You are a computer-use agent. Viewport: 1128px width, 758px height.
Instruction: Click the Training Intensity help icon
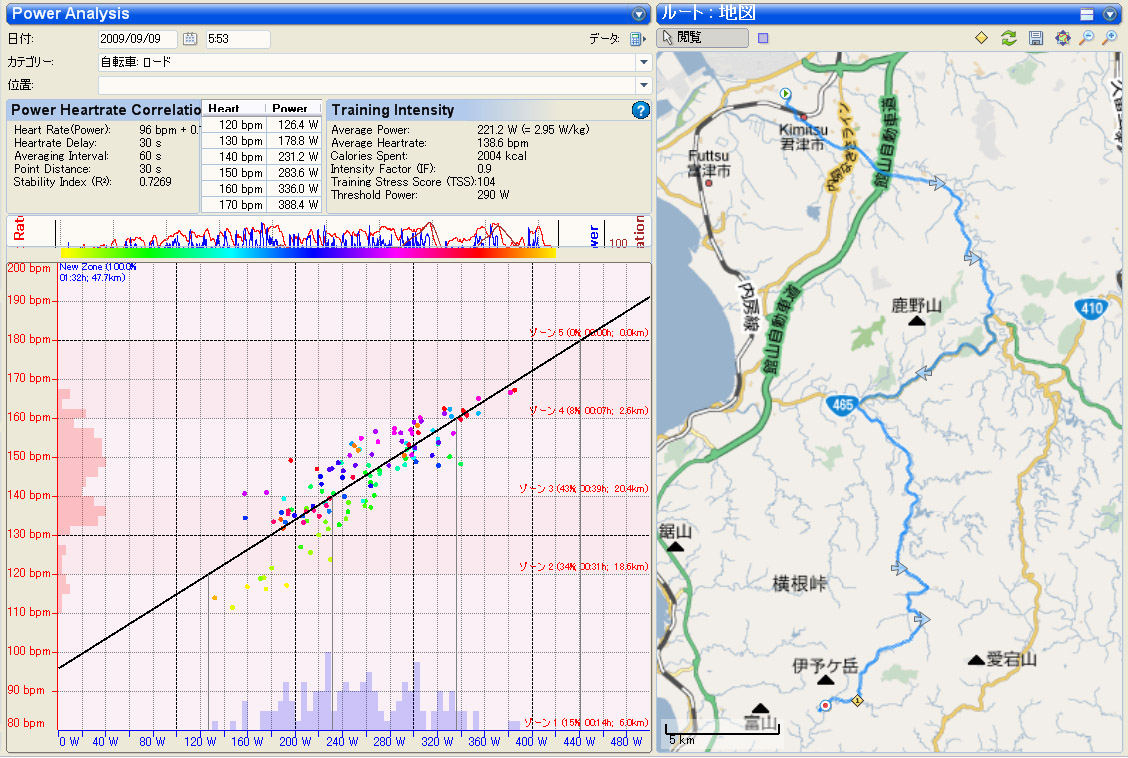point(641,110)
